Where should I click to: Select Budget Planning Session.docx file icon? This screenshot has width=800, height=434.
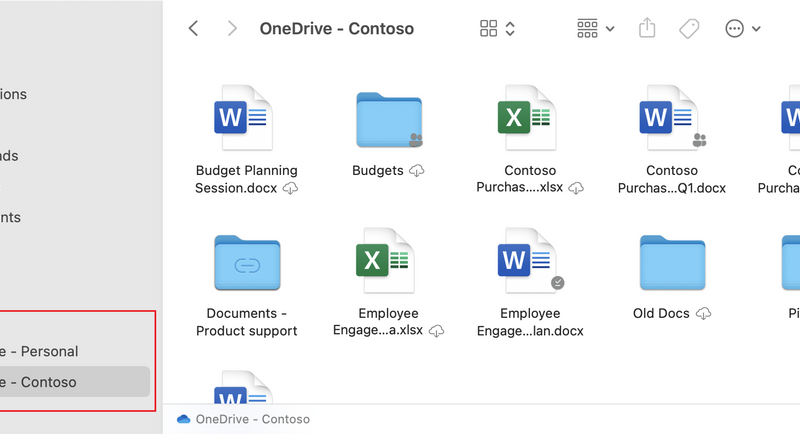[x=246, y=120]
